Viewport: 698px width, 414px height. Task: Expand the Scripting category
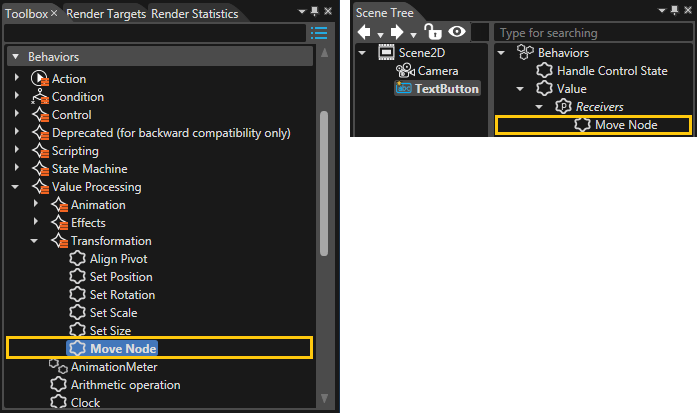[x=17, y=150]
